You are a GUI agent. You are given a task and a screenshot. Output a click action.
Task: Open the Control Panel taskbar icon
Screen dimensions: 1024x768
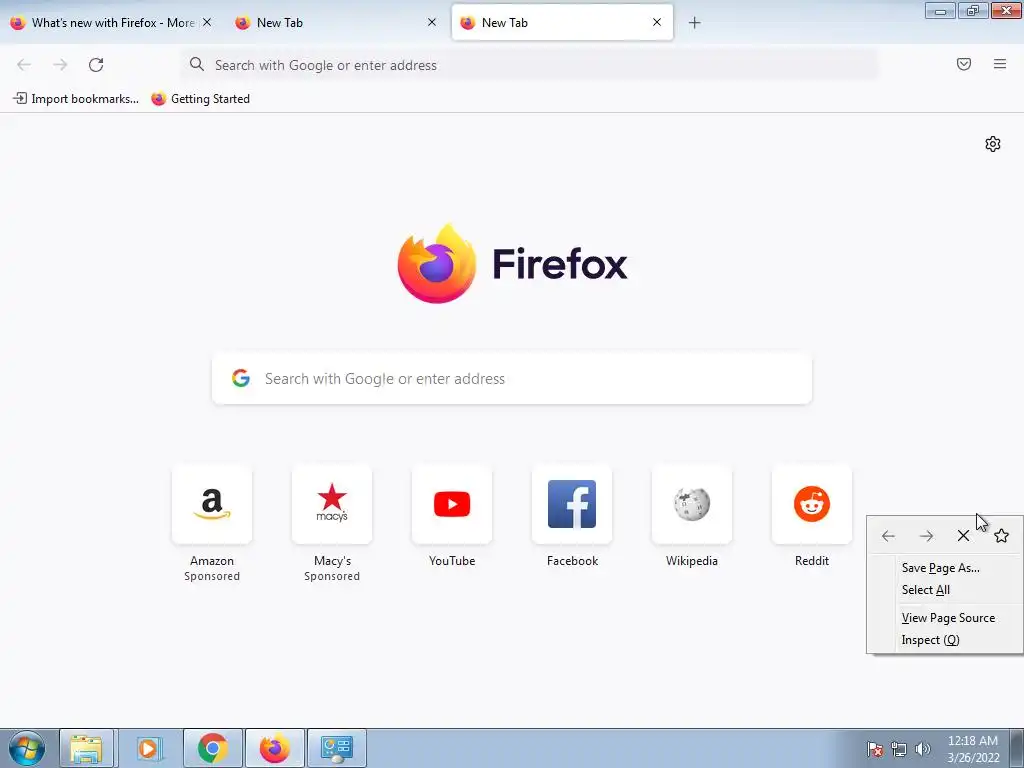coord(336,748)
